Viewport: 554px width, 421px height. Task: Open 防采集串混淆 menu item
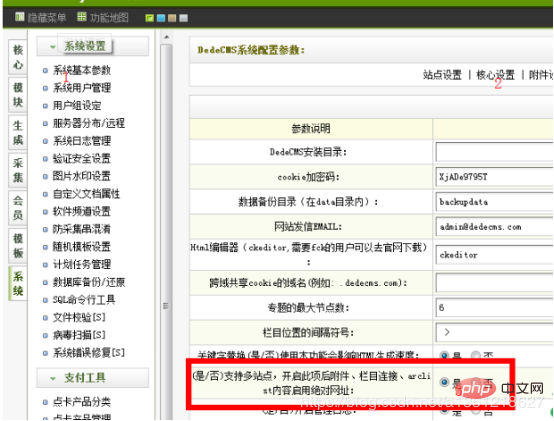click(82, 229)
